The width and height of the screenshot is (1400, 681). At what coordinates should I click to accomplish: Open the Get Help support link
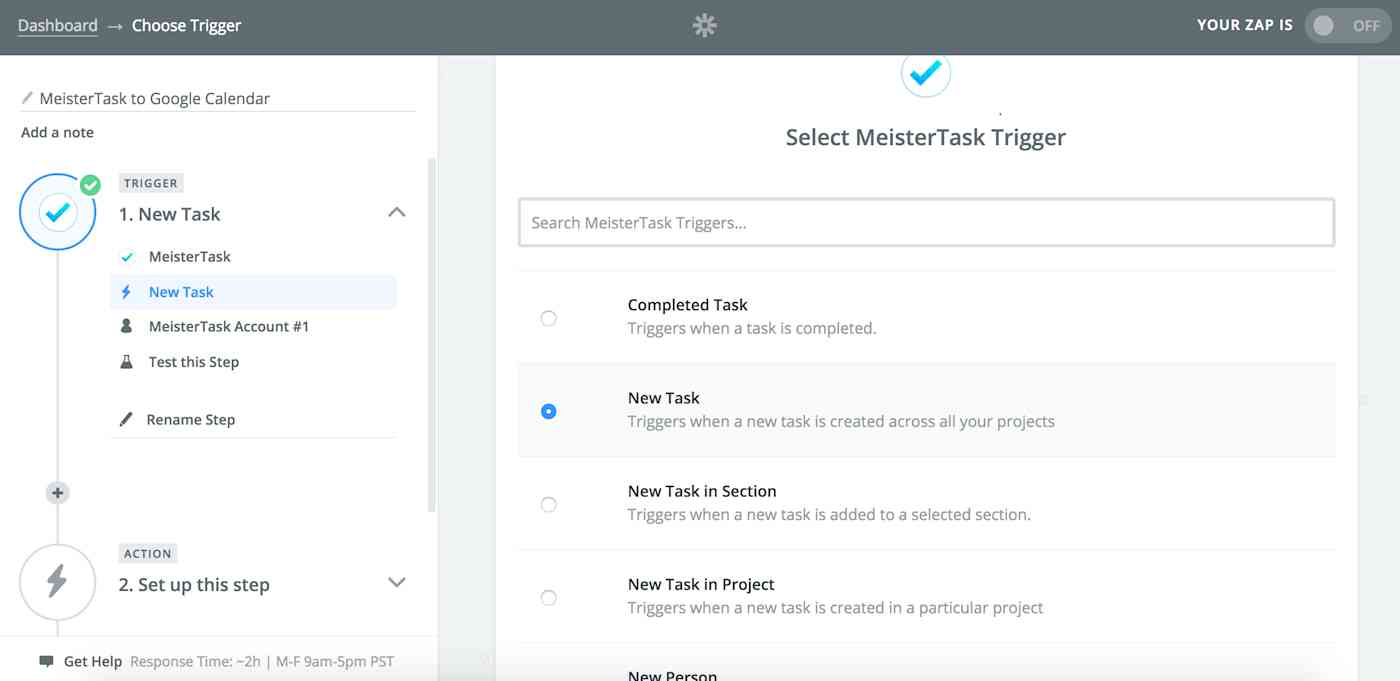coord(92,661)
